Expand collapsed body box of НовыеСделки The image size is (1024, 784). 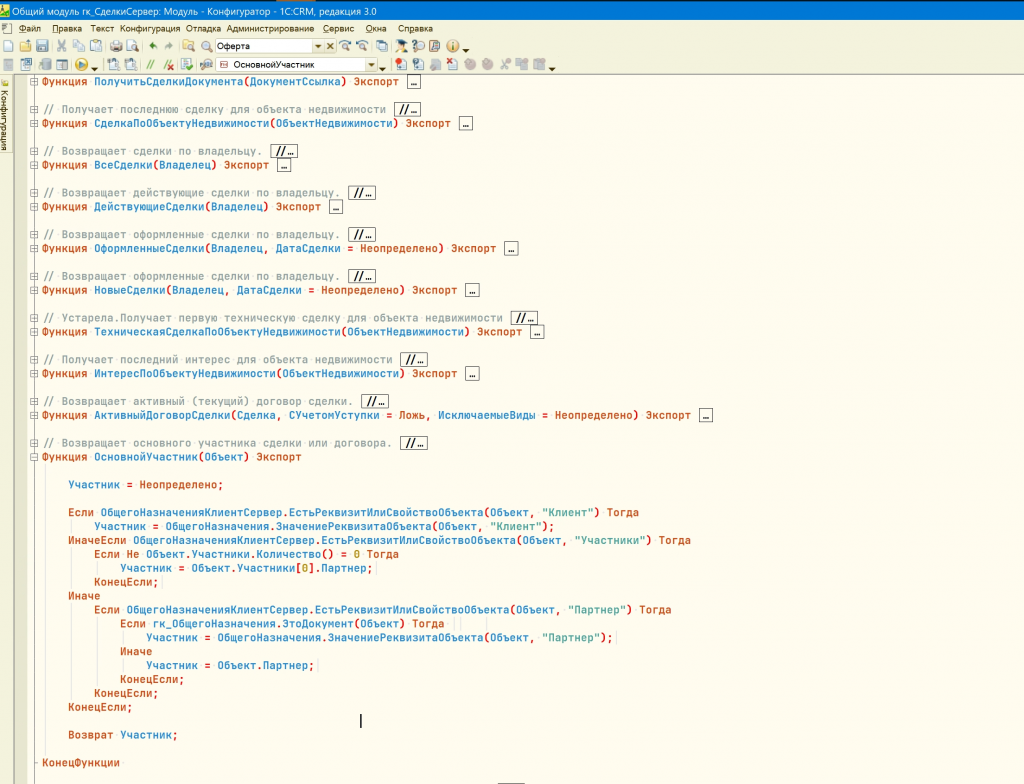click(472, 290)
